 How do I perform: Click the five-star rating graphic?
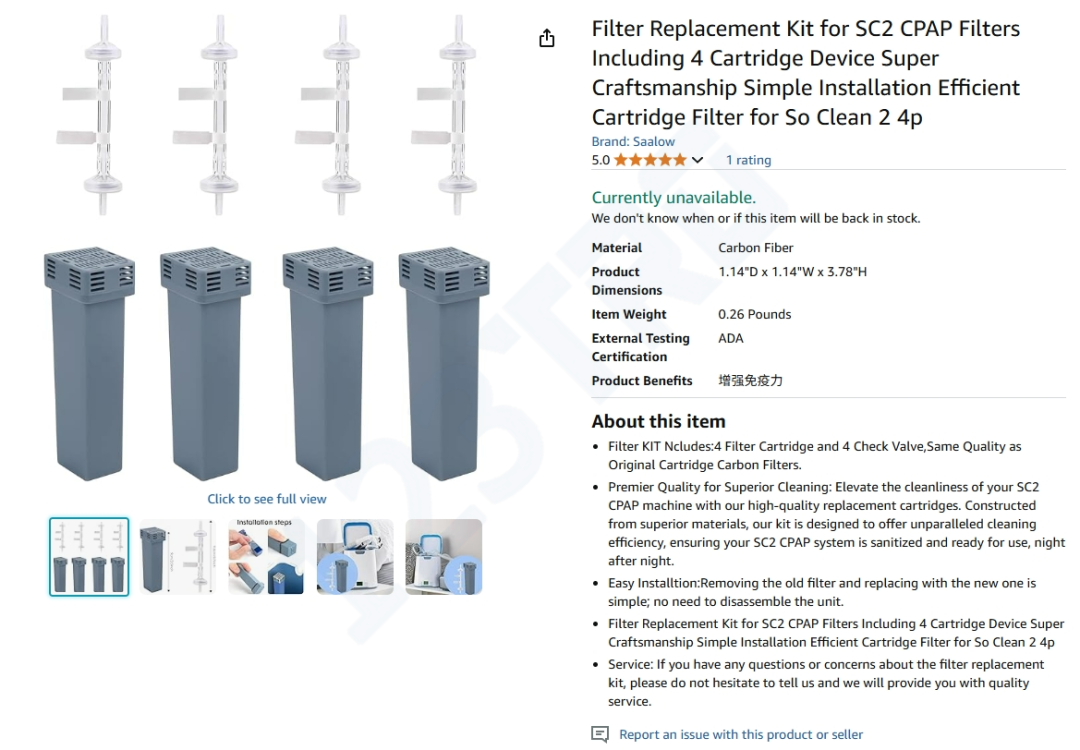point(650,160)
